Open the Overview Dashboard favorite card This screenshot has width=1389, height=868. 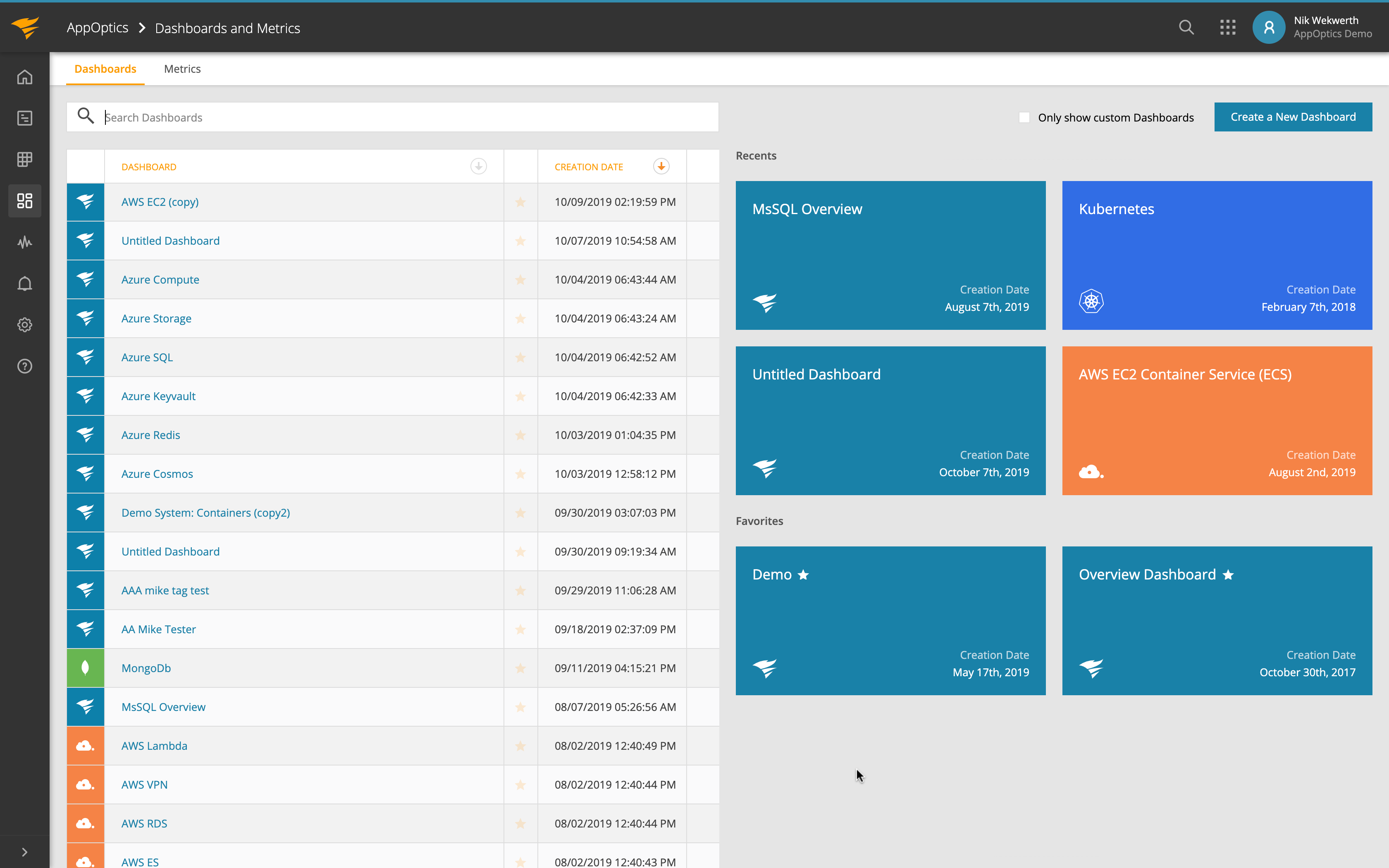[x=1217, y=620]
